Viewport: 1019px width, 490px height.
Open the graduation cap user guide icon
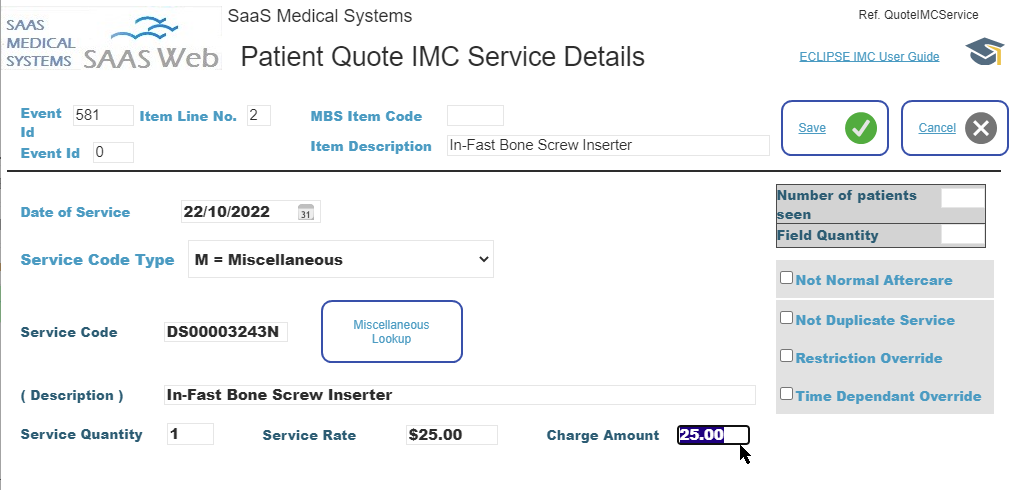coord(985,52)
